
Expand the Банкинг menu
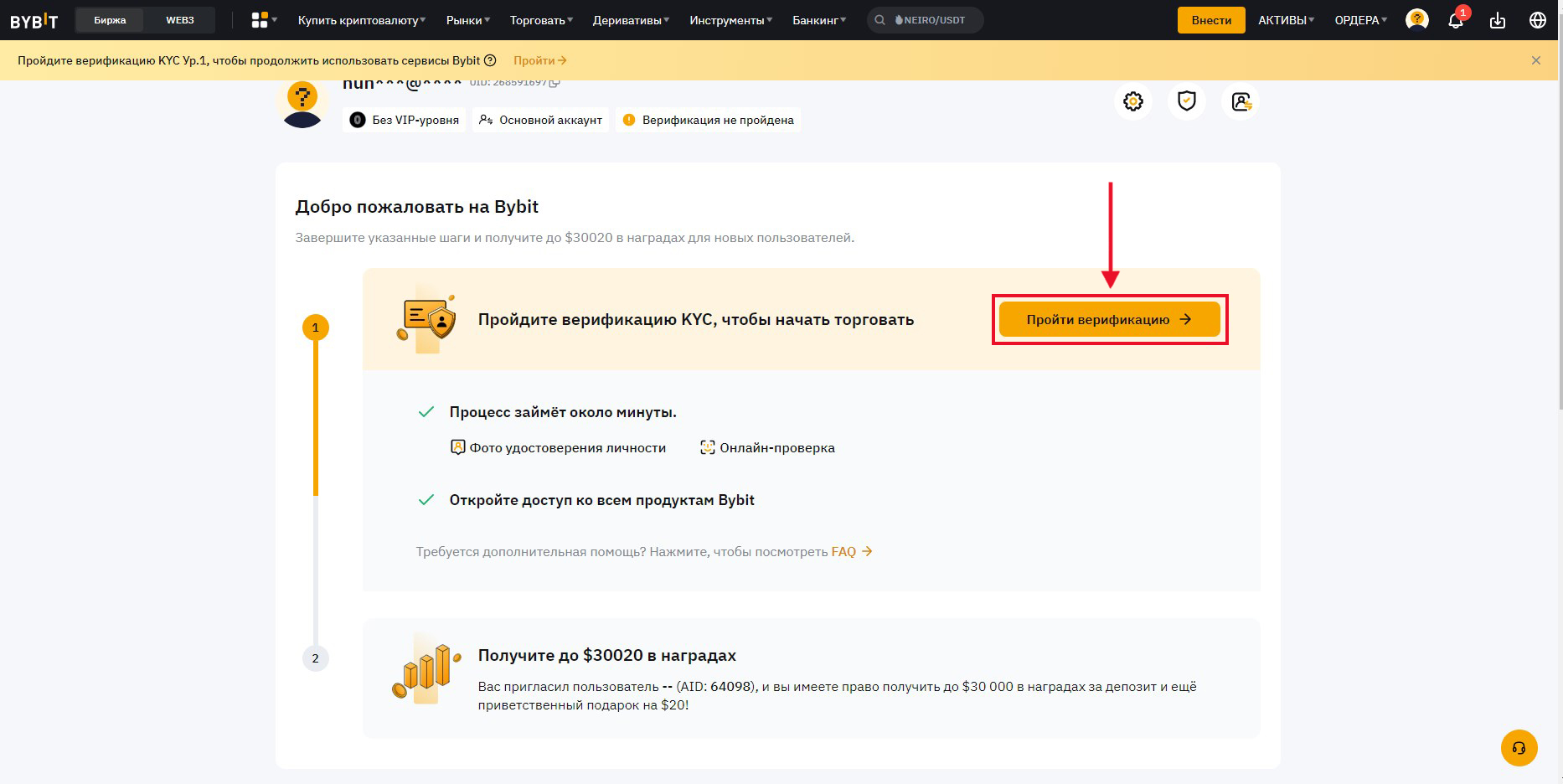point(819,20)
